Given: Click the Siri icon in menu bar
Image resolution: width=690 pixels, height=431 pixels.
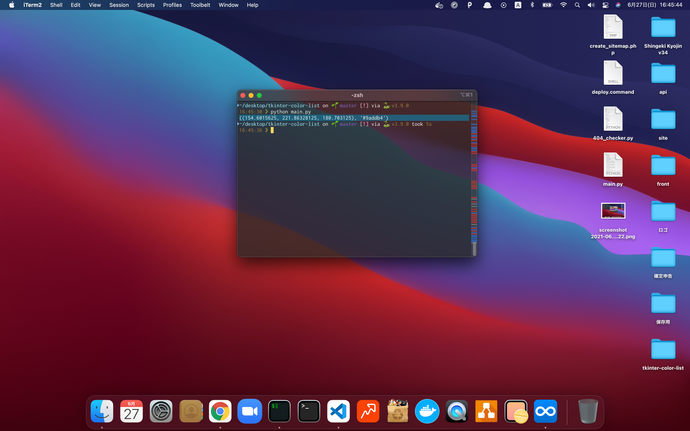Looking at the screenshot, I should pyautogui.click(x=618, y=5).
